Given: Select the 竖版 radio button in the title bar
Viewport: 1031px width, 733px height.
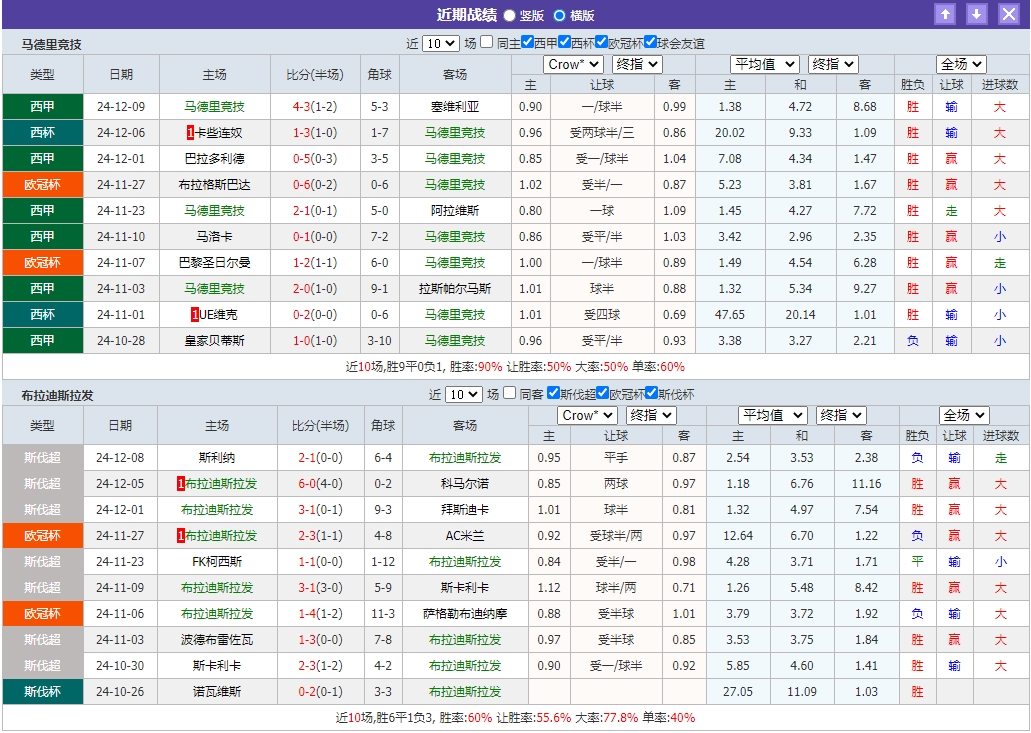Looking at the screenshot, I should [509, 14].
